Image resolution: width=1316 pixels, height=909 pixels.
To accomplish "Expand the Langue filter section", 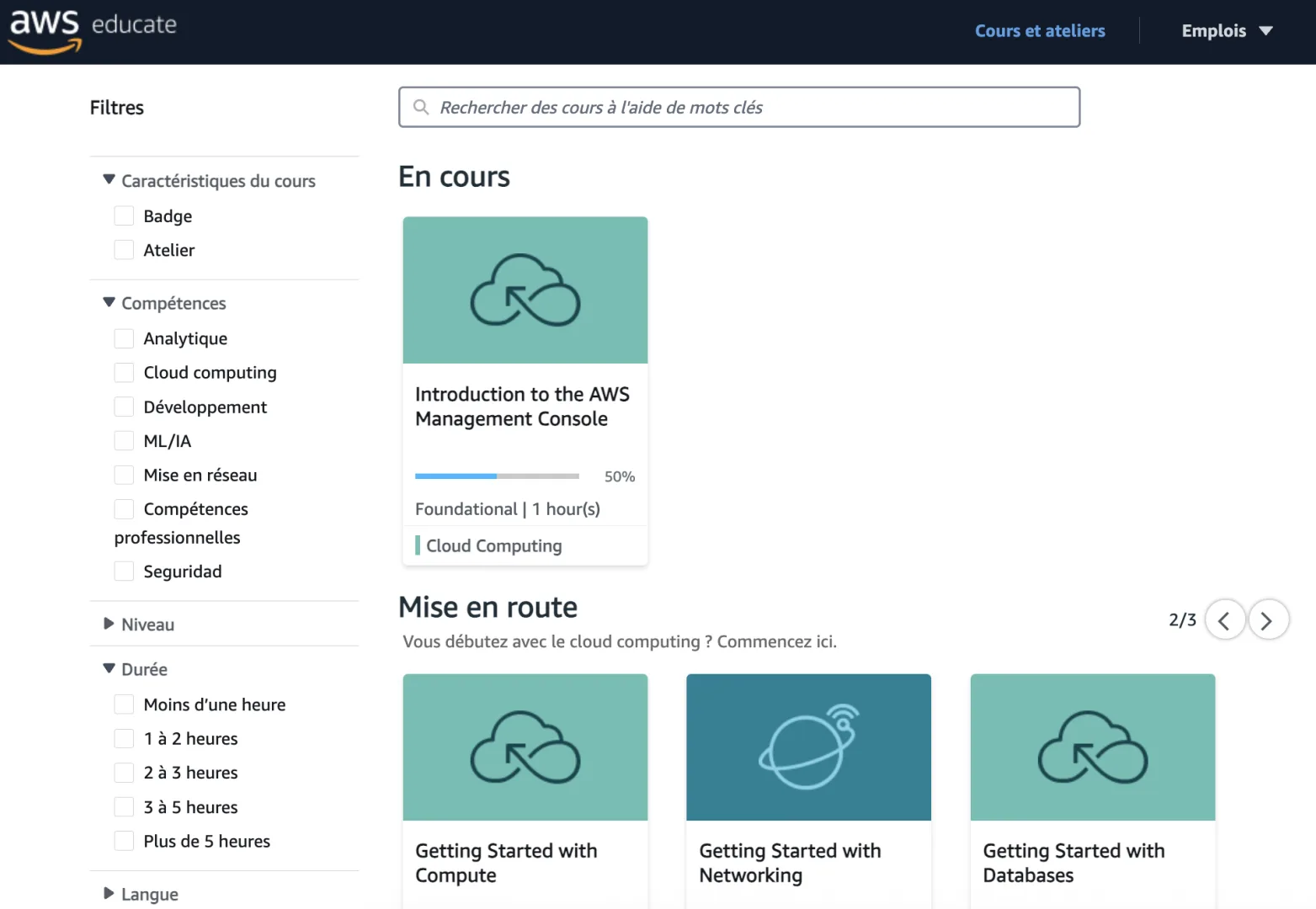I will point(141,894).
